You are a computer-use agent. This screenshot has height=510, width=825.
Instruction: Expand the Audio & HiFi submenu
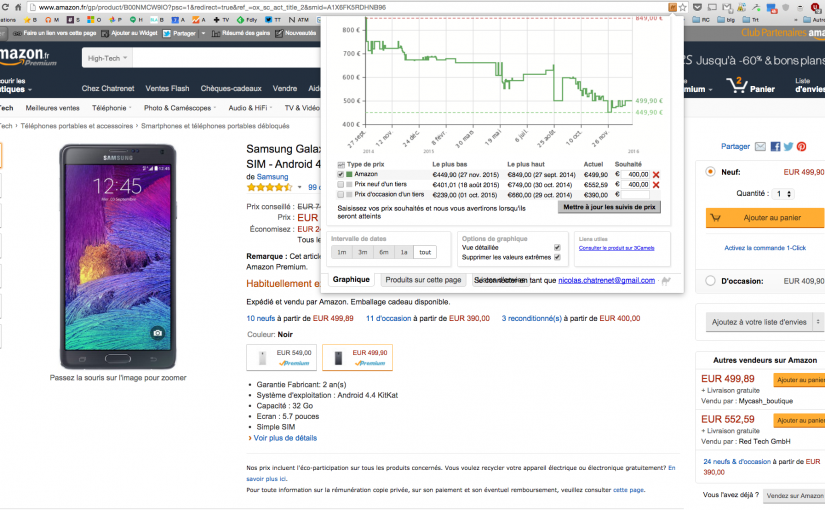tap(250, 108)
